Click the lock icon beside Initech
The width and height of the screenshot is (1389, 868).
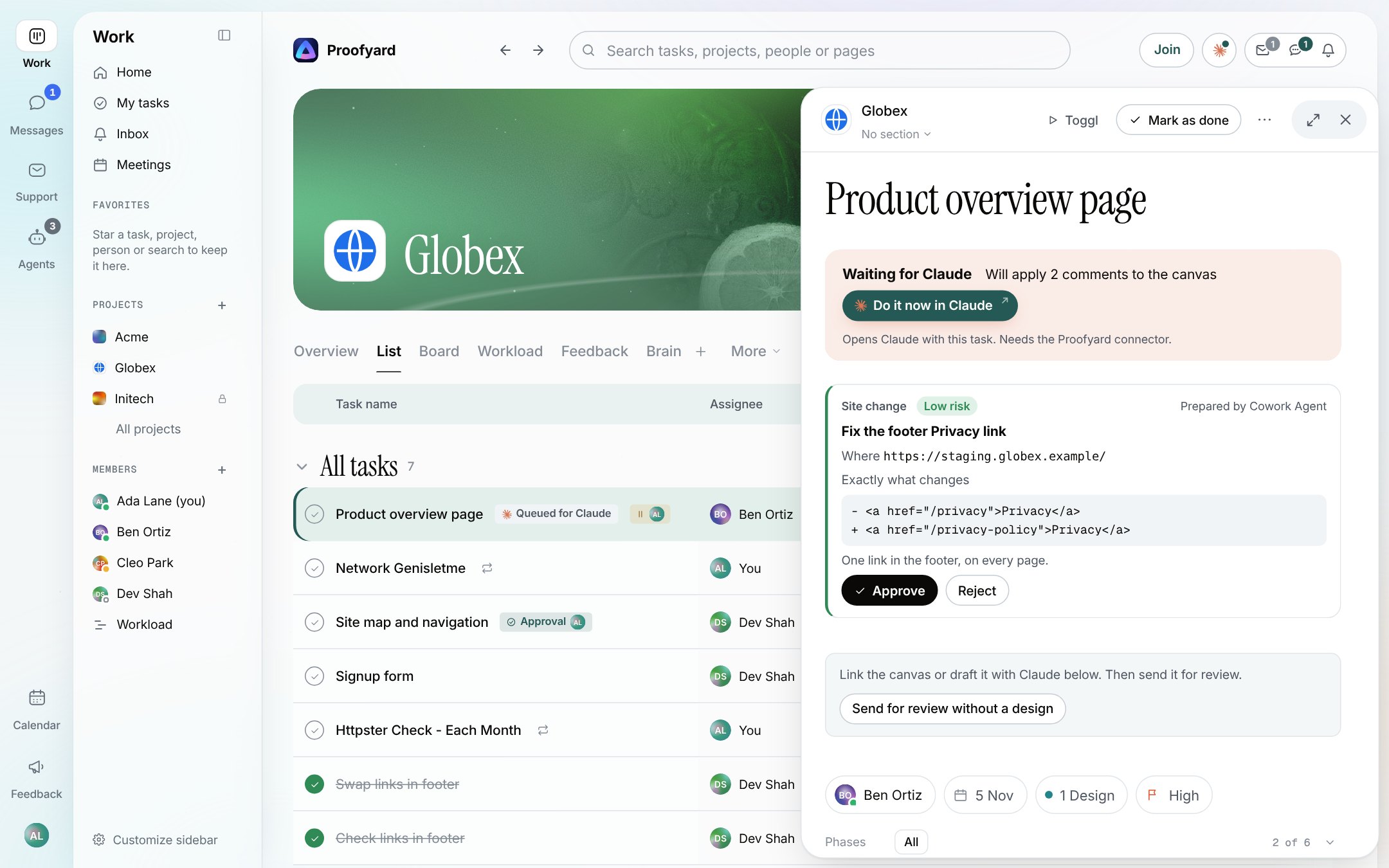coord(222,399)
